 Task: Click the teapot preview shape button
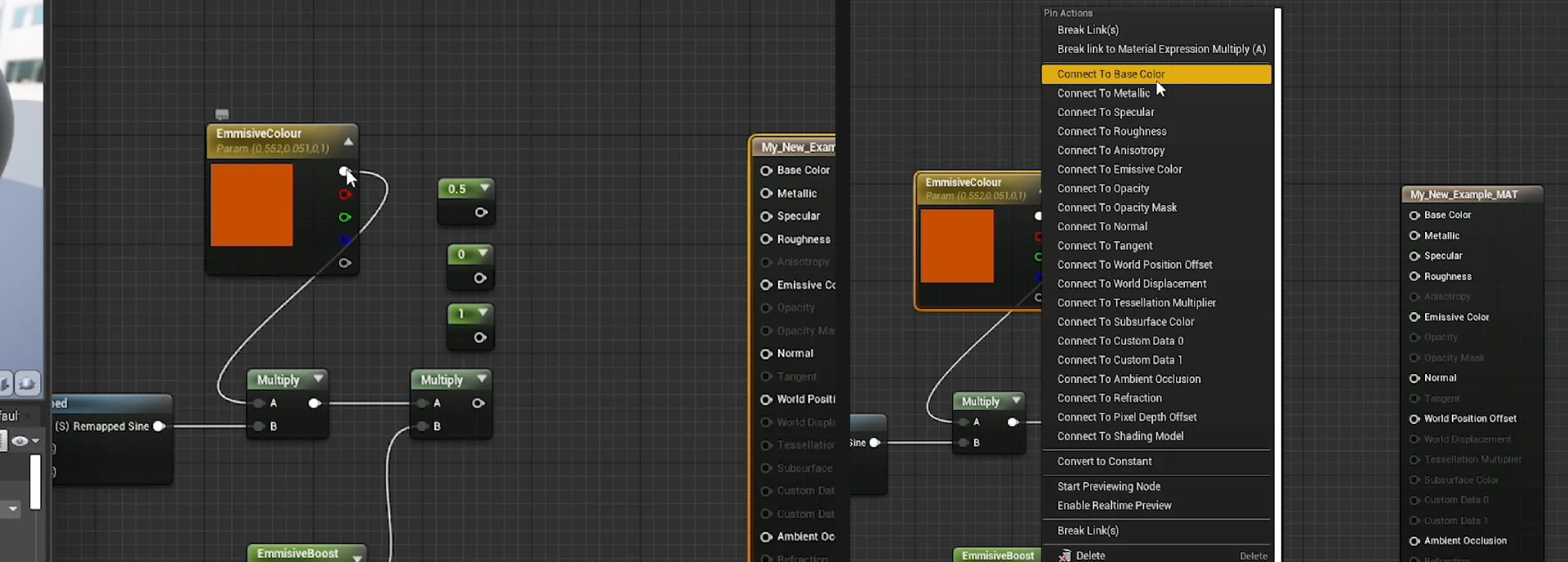[28, 383]
